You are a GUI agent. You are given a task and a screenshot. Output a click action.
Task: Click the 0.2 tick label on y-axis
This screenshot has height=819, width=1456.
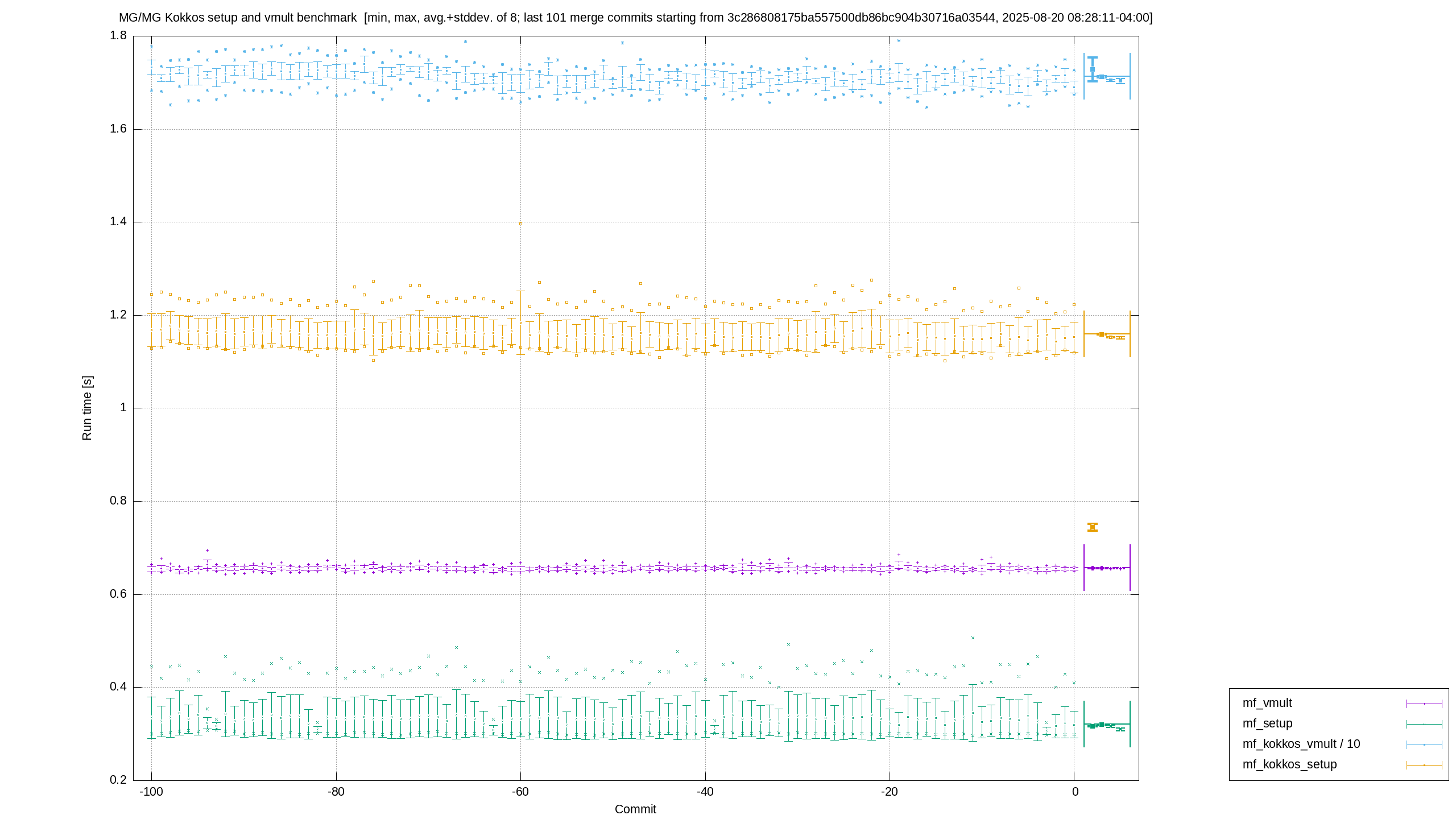(118, 780)
